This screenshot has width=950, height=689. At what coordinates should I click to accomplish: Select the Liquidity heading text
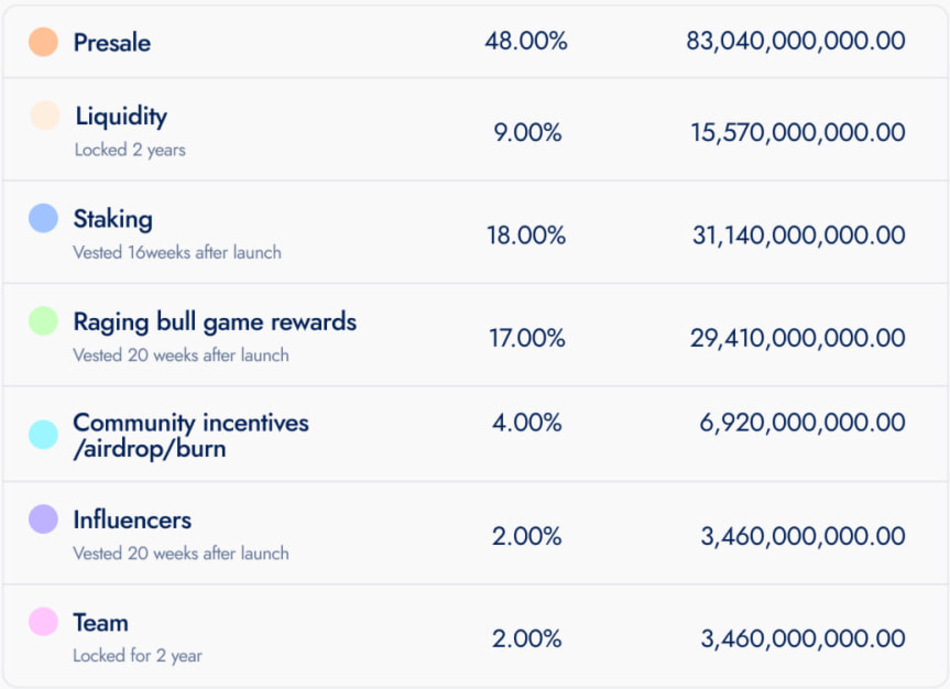click(x=121, y=116)
